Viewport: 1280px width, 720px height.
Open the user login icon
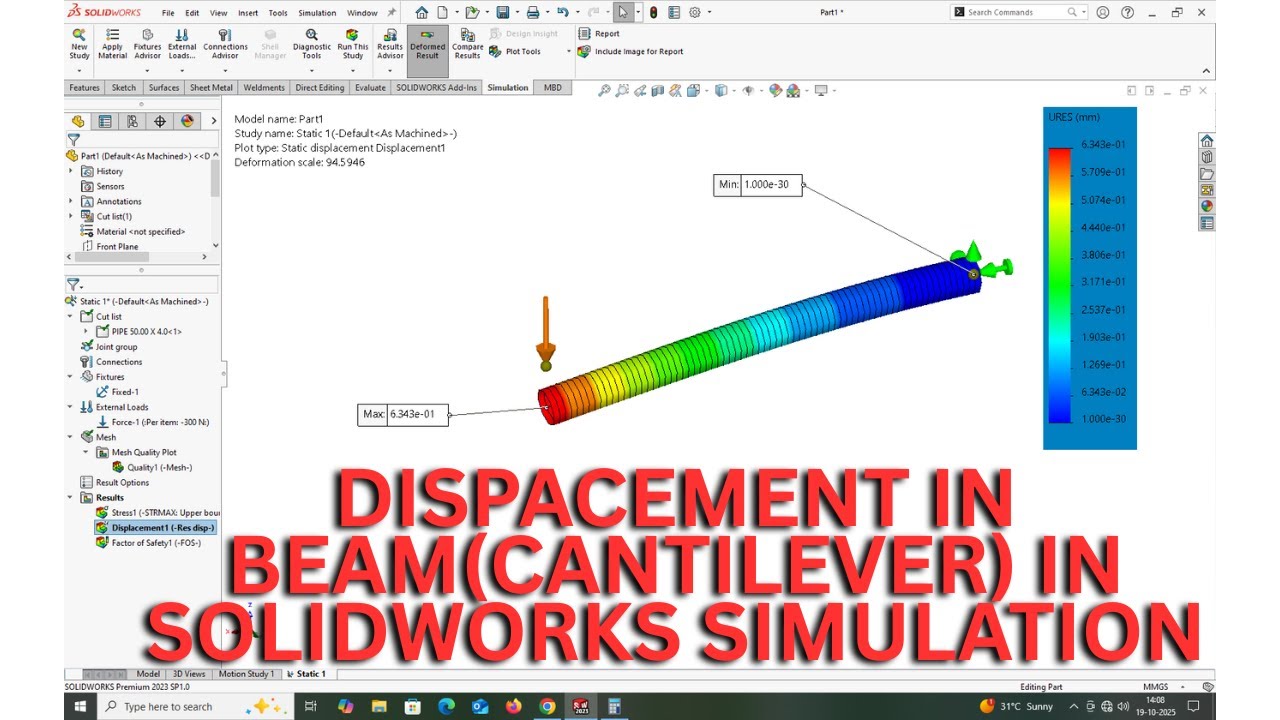point(1102,13)
